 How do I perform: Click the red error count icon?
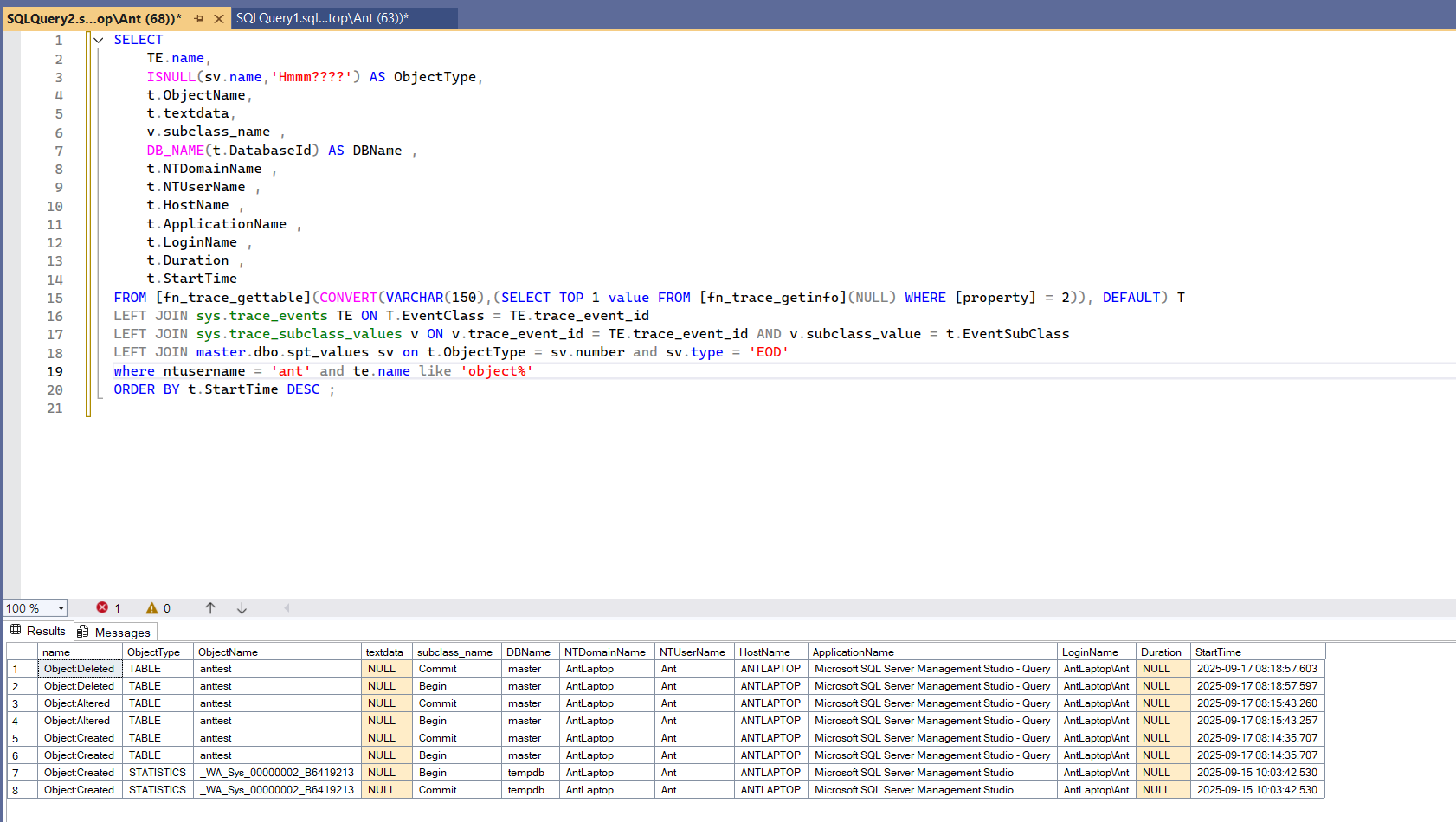(x=102, y=607)
